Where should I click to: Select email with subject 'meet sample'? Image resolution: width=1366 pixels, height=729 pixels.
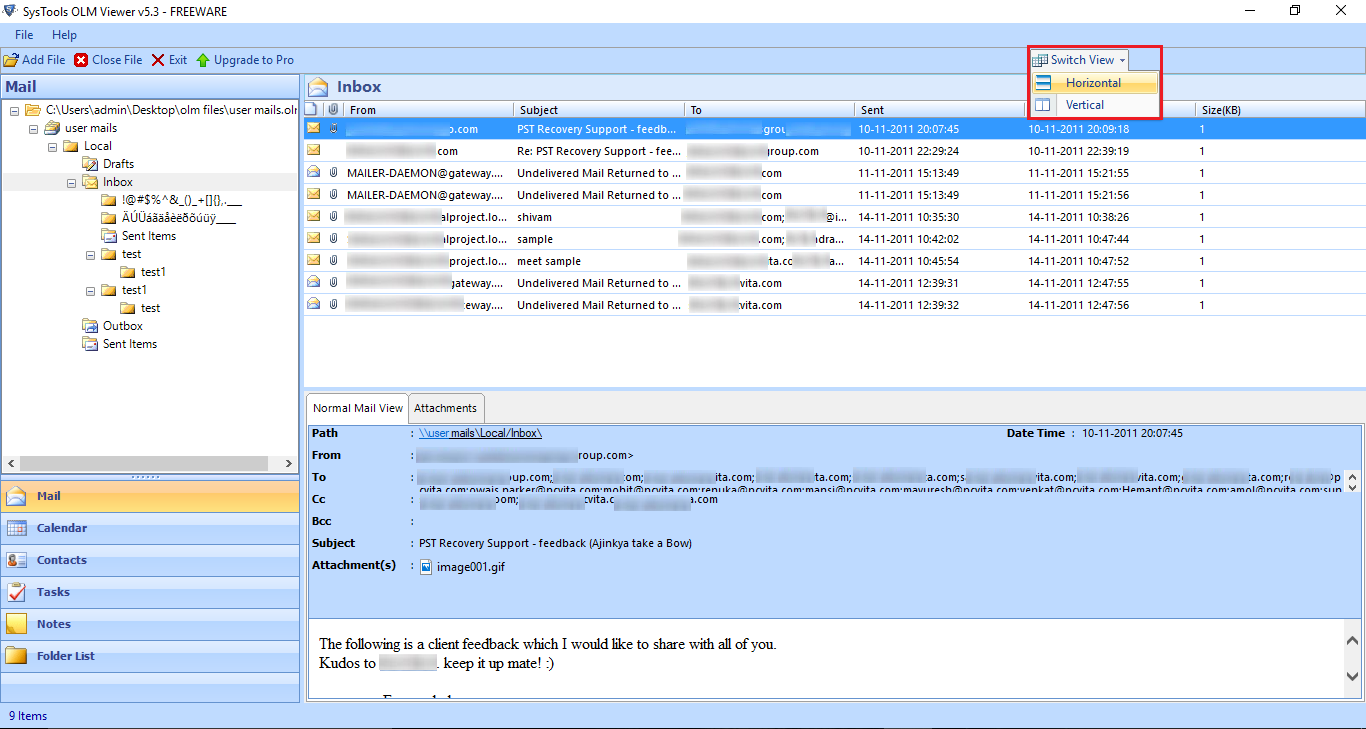pyautogui.click(x=835, y=261)
